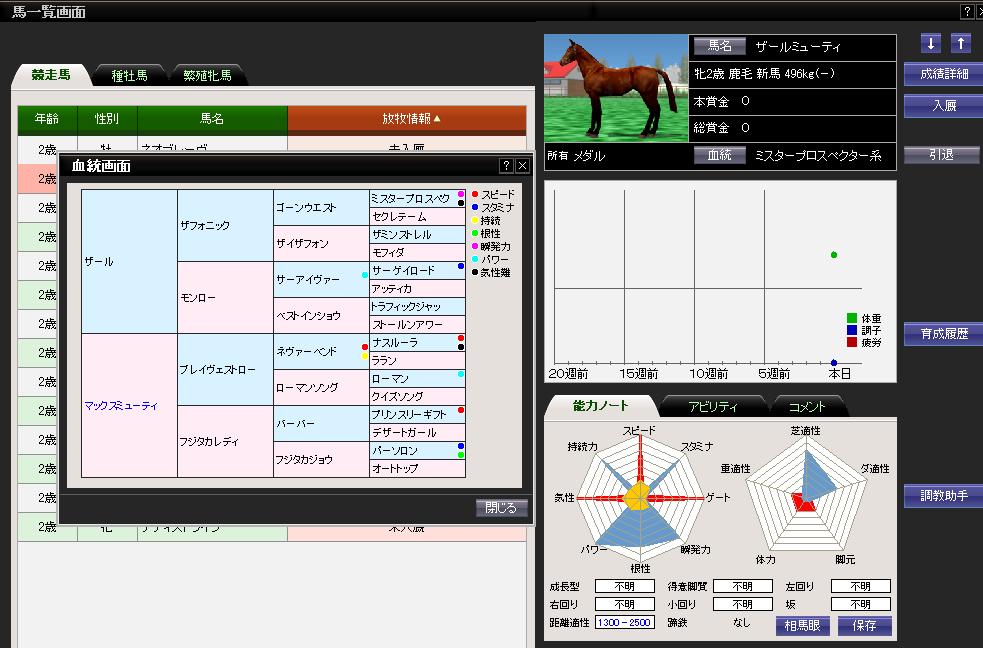Click the 右回り 不明 field

tap(624, 604)
